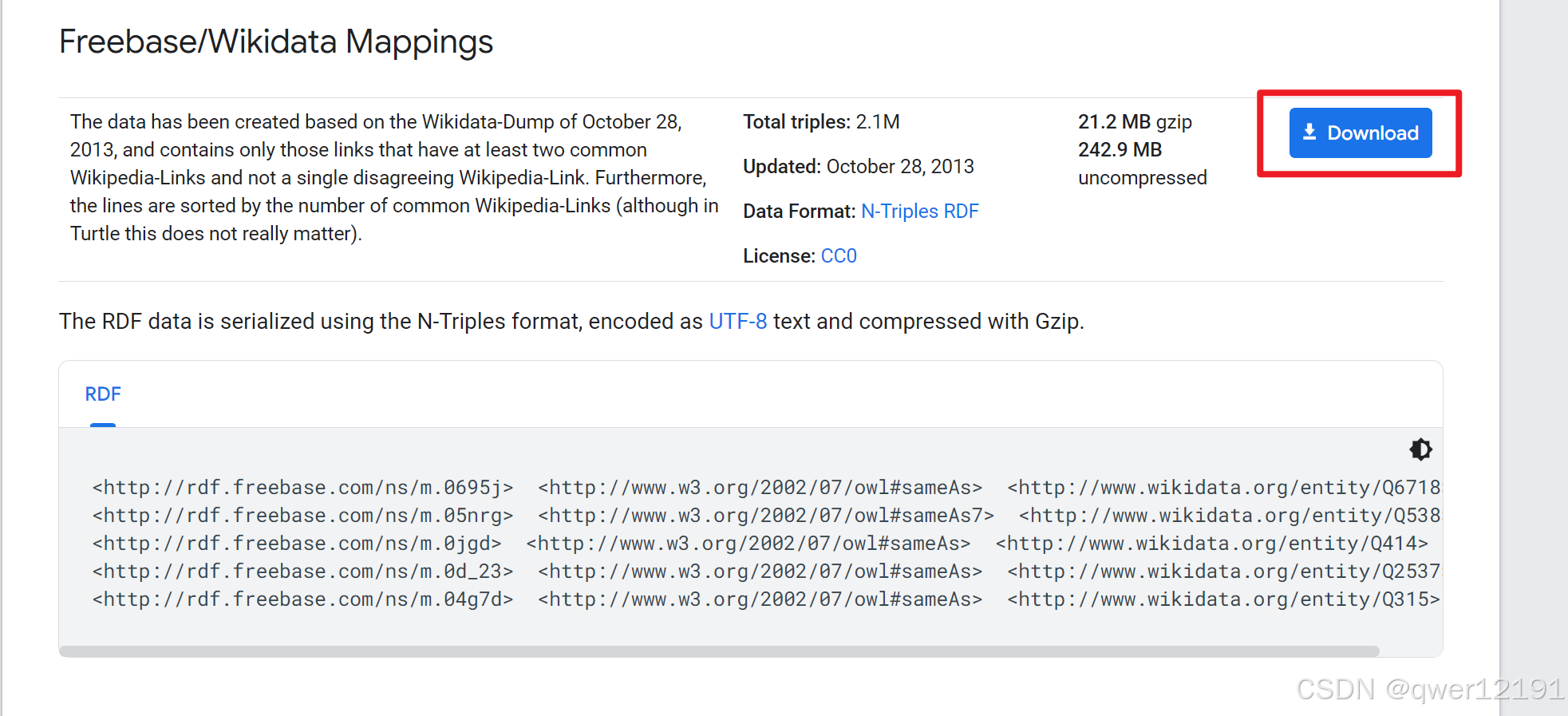Click the m.05nrg freebase URL line
The width and height of the screenshot is (1568, 716).
[x=302, y=516]
